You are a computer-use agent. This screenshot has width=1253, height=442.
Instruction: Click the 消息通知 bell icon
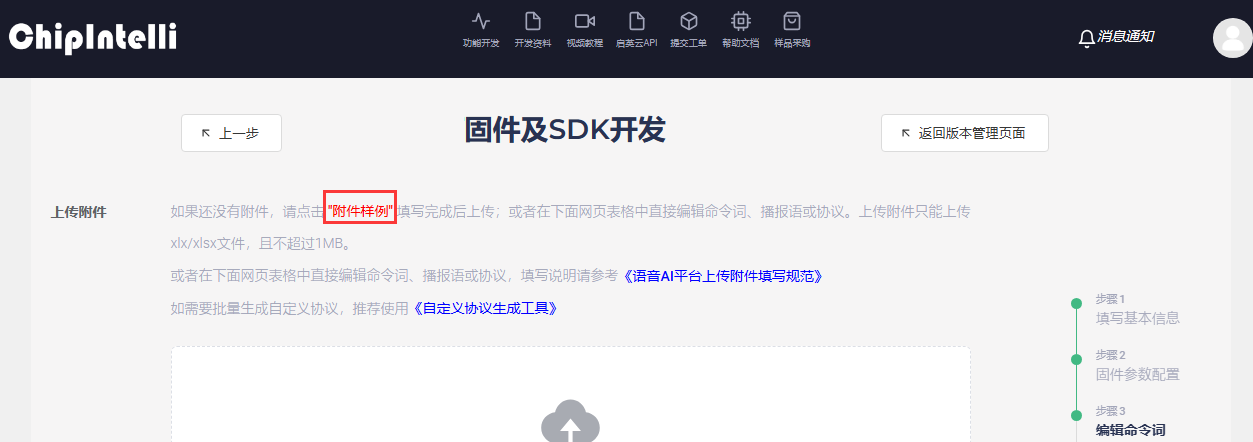(x=1087, y=38)
